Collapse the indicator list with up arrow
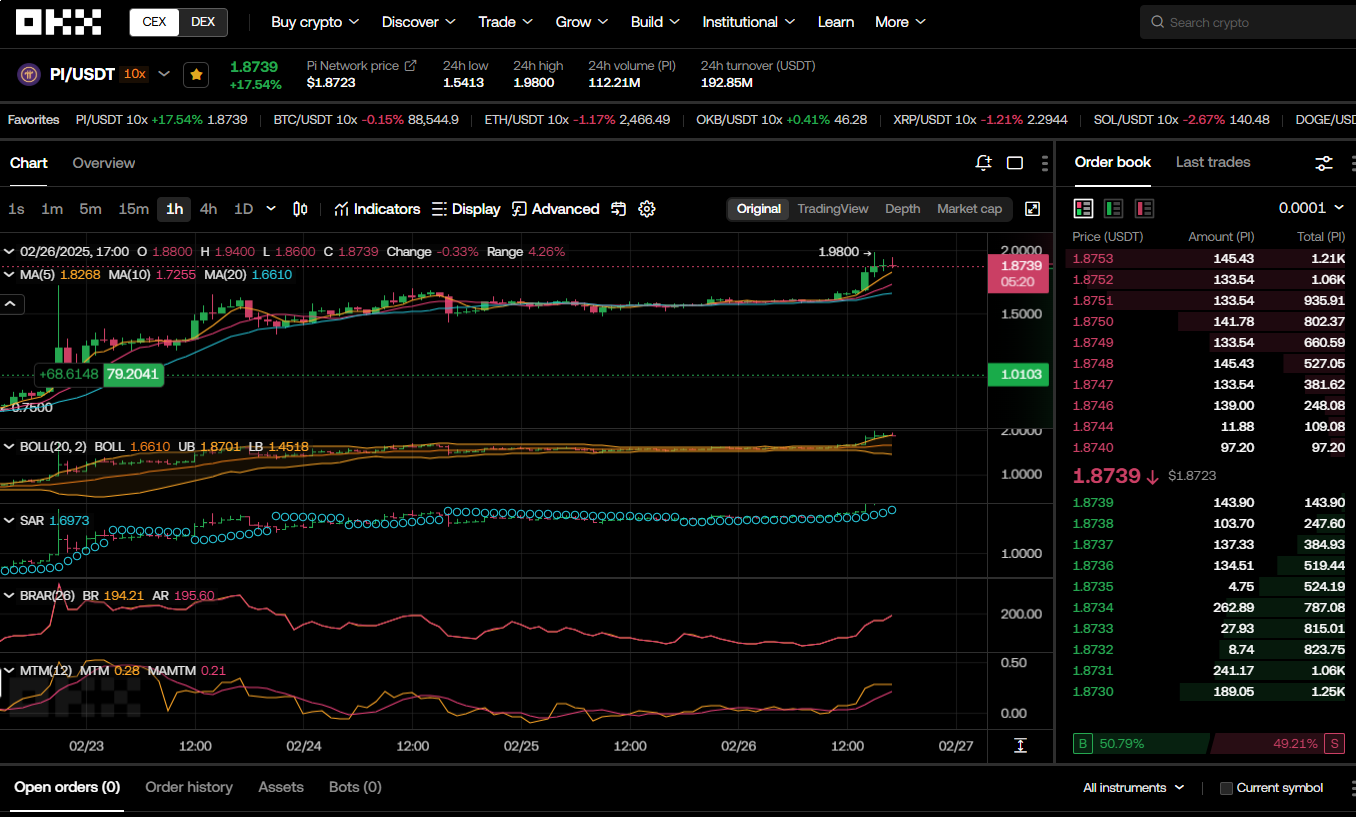This screenshot has height=817, width=1356. pos(12,305)
